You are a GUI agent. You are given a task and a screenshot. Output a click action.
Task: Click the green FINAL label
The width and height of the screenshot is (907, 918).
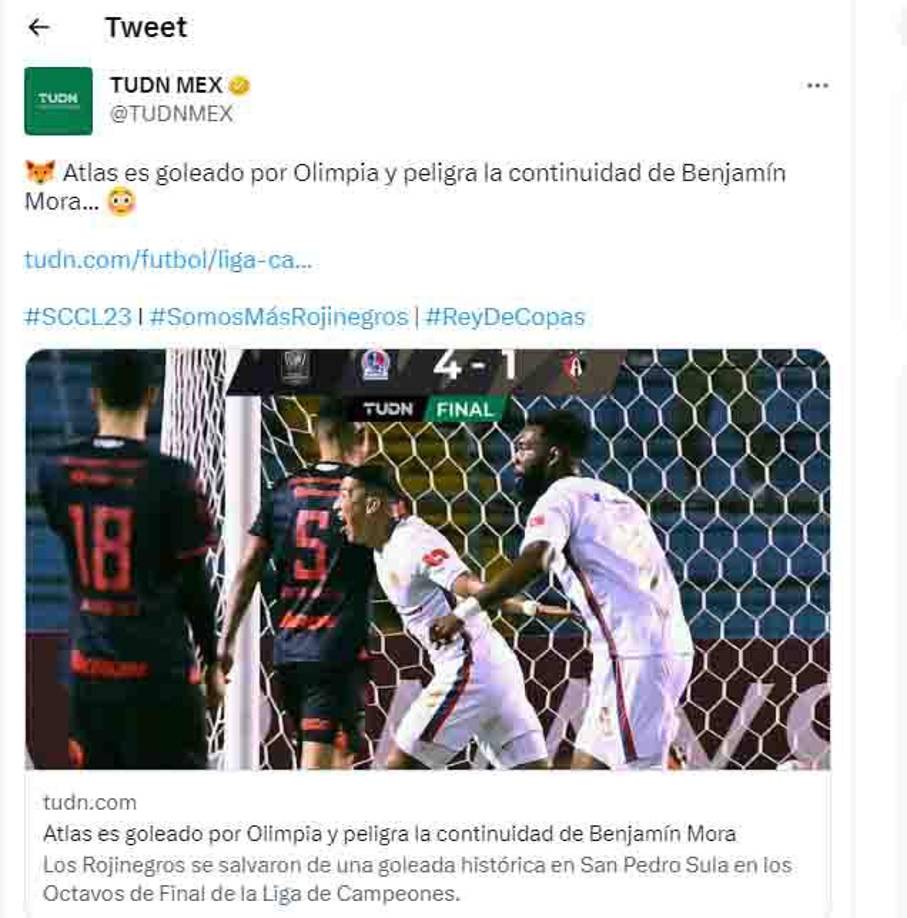click(464, 409)
